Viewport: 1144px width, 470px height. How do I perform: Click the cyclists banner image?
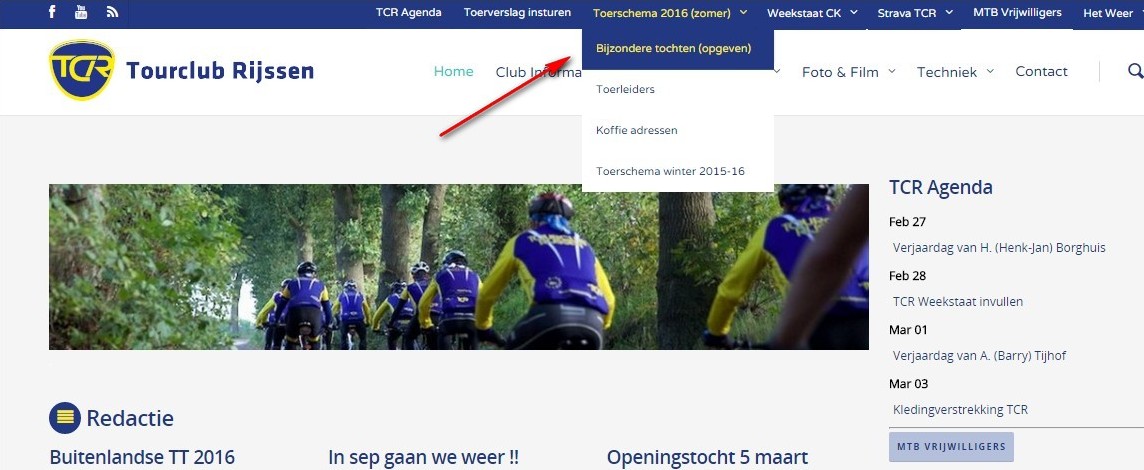459,267
